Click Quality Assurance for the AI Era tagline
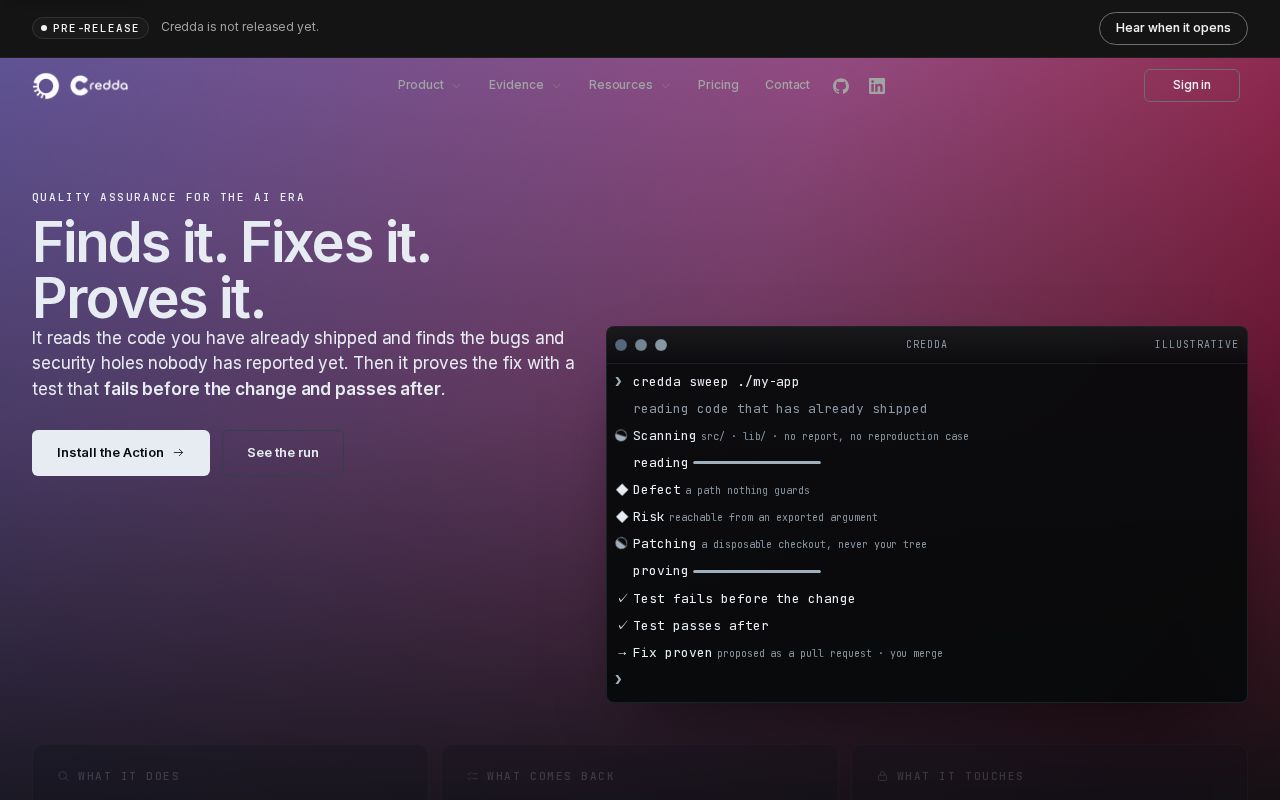 click(x=169, y=198)
